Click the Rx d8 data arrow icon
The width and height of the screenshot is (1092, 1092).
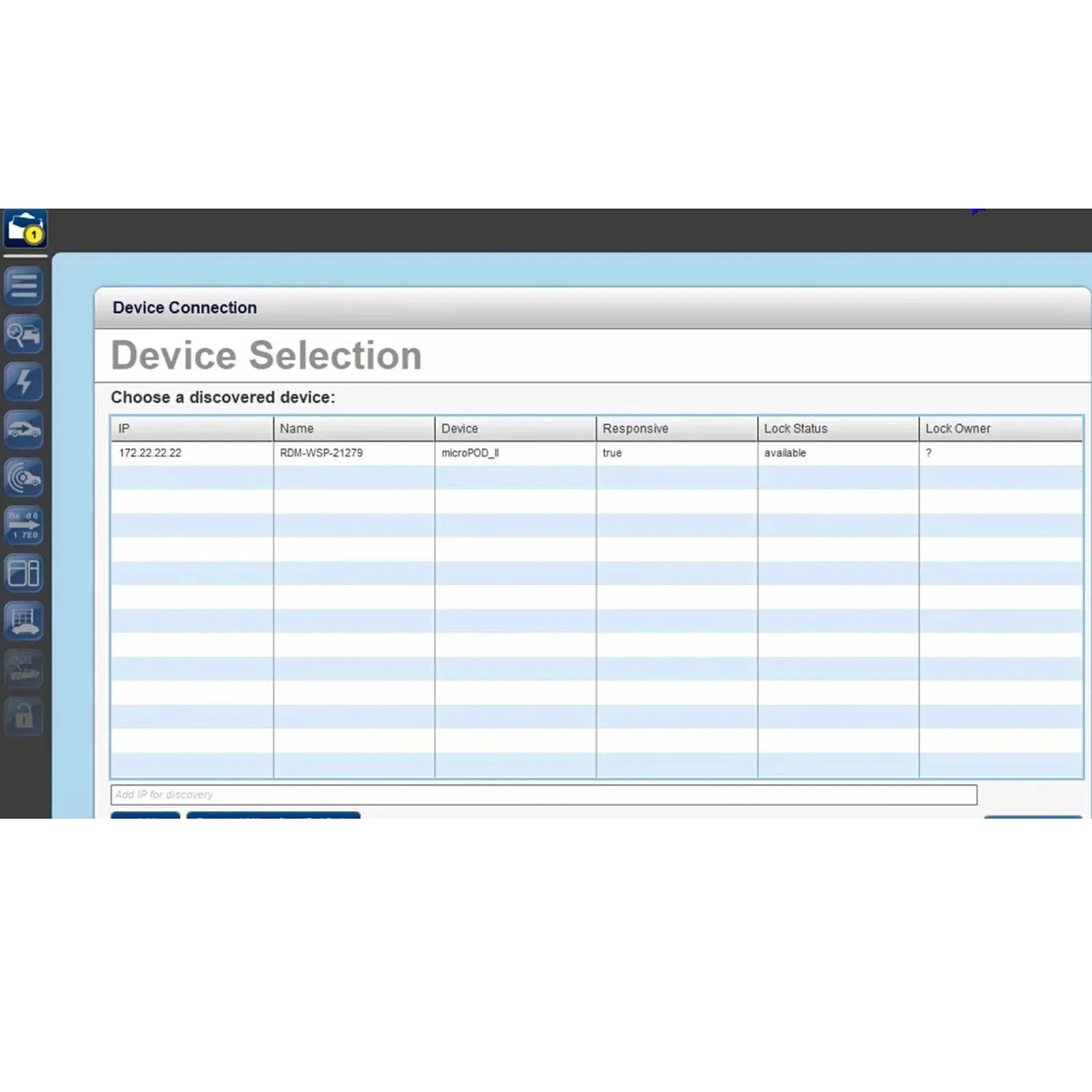(x=24, y=525)
